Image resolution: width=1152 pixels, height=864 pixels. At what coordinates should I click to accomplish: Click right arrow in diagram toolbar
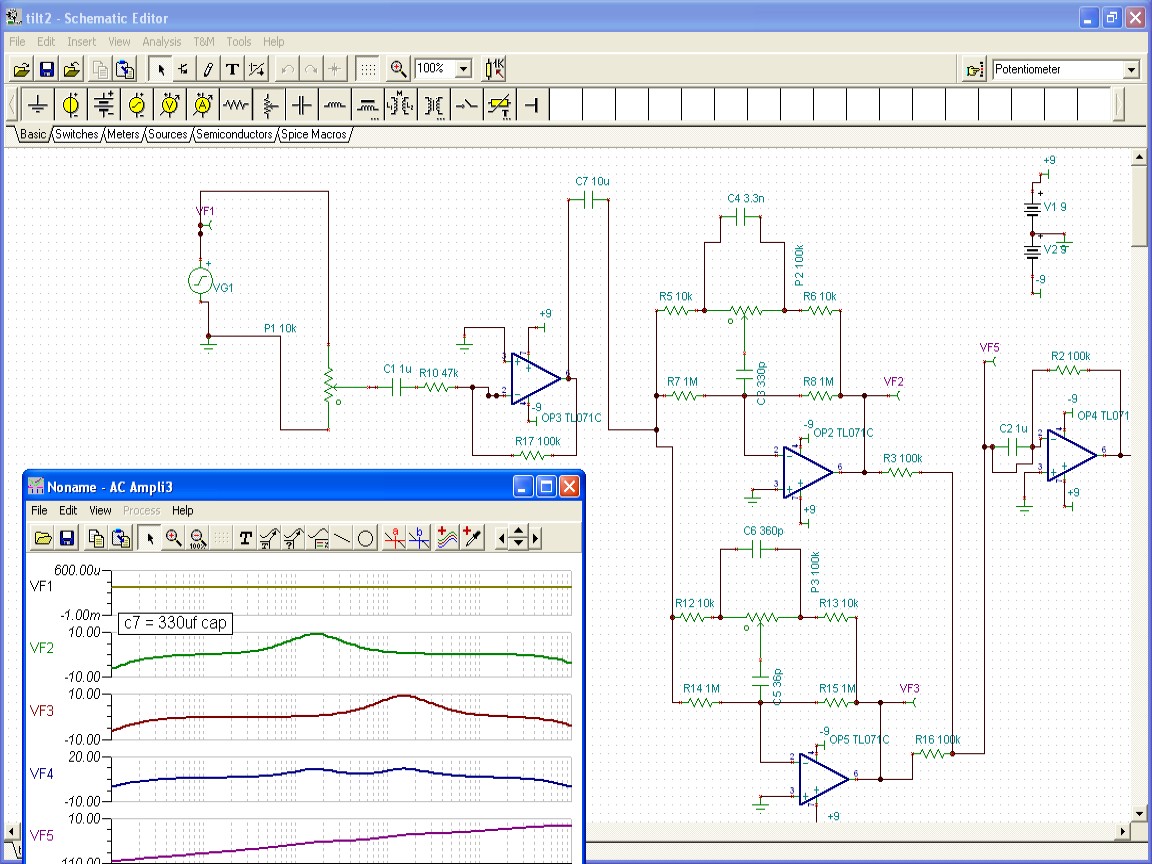[536, 539]
